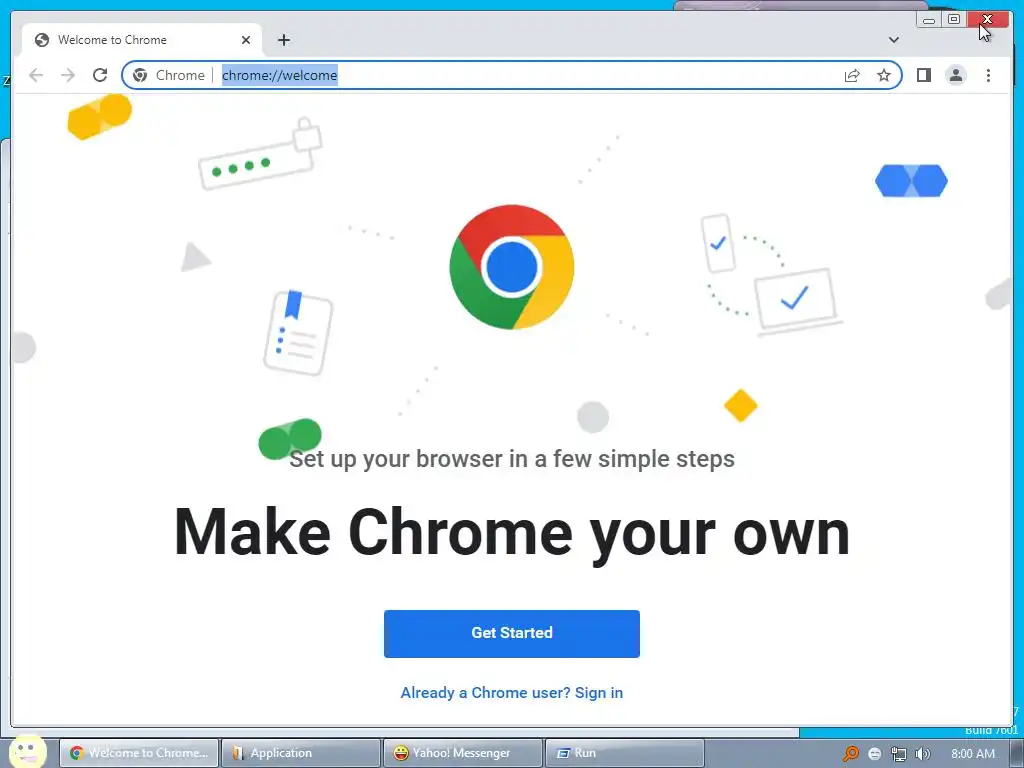1024x768 pixels.
Task: Follow the Already a Chrome user? Sign in link
Action: click(511, 692)
